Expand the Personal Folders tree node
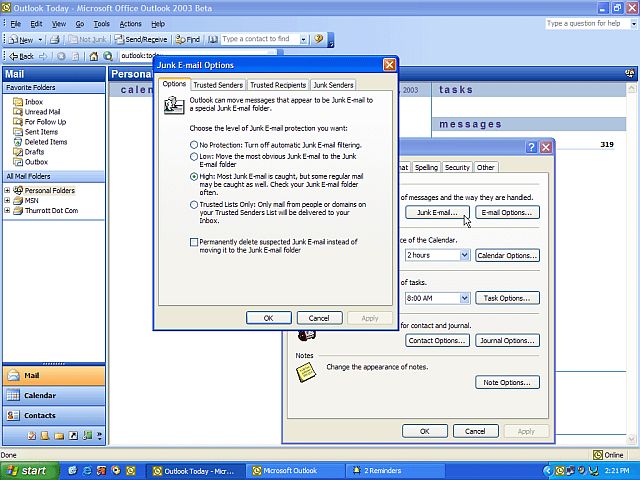The width and height of the screenshot is (640, 480). [x=7, y=191]
